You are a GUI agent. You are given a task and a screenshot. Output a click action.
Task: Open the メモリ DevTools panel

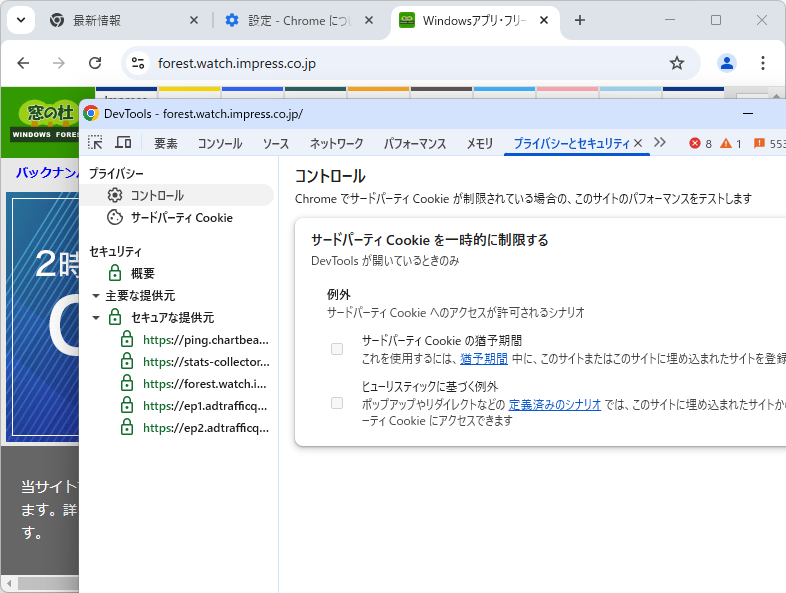pyautogui.click(x=480, y=144)
